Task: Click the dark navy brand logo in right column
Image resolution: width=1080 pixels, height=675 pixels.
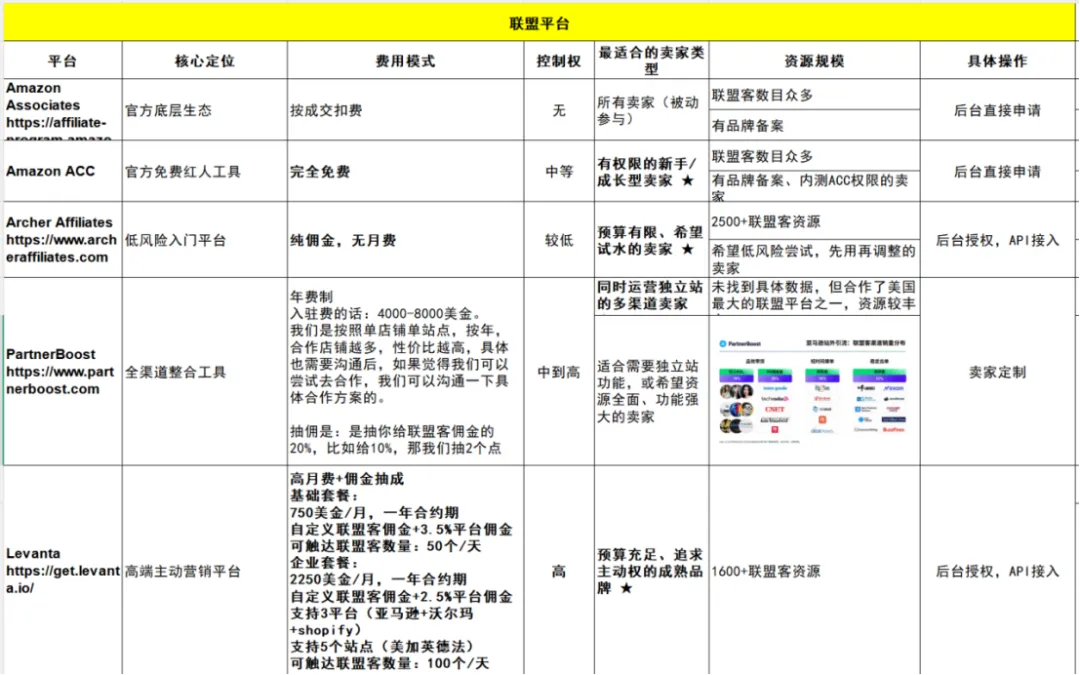Action: (893, 420)
